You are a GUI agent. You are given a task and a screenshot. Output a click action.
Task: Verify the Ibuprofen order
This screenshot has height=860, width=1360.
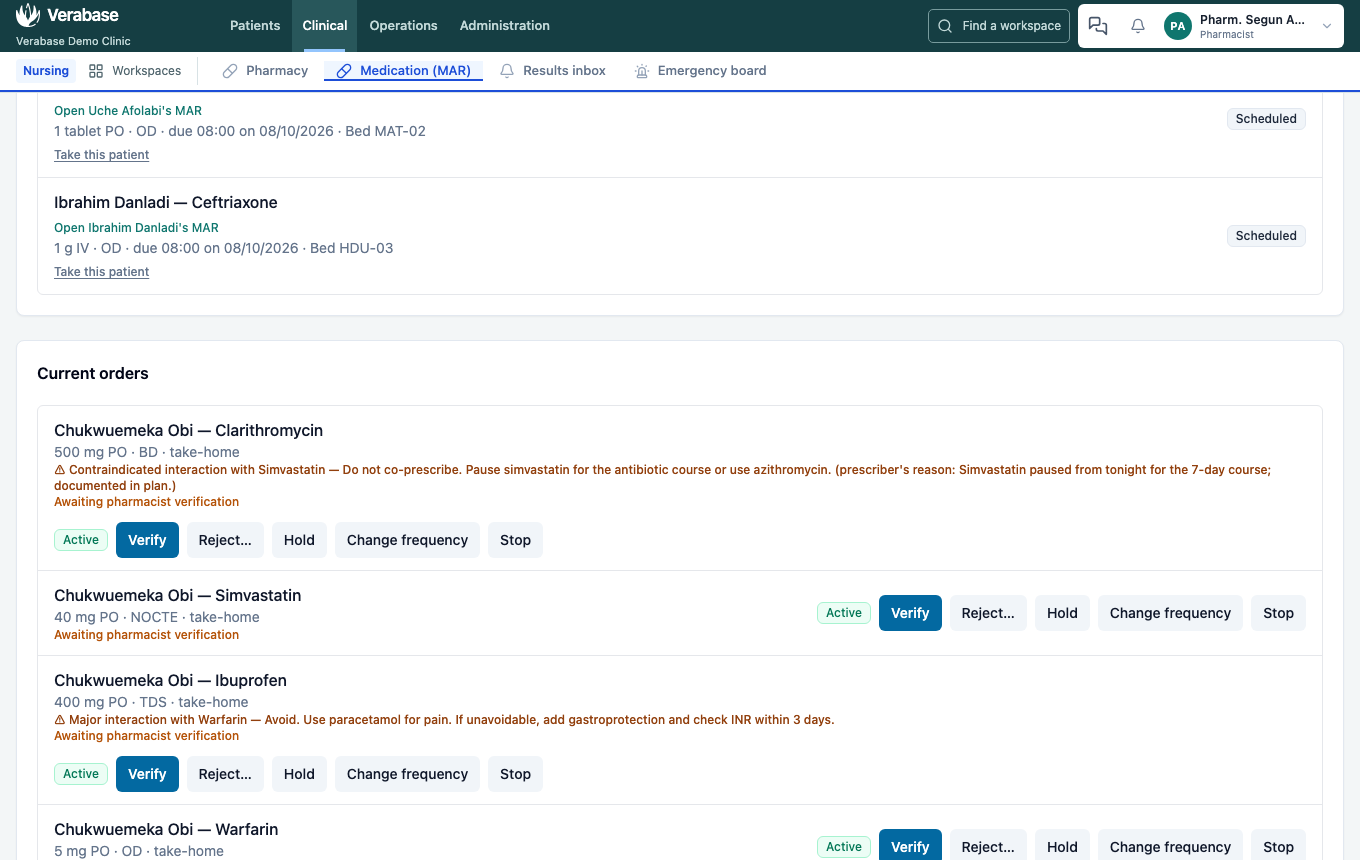tap(147, 774)
